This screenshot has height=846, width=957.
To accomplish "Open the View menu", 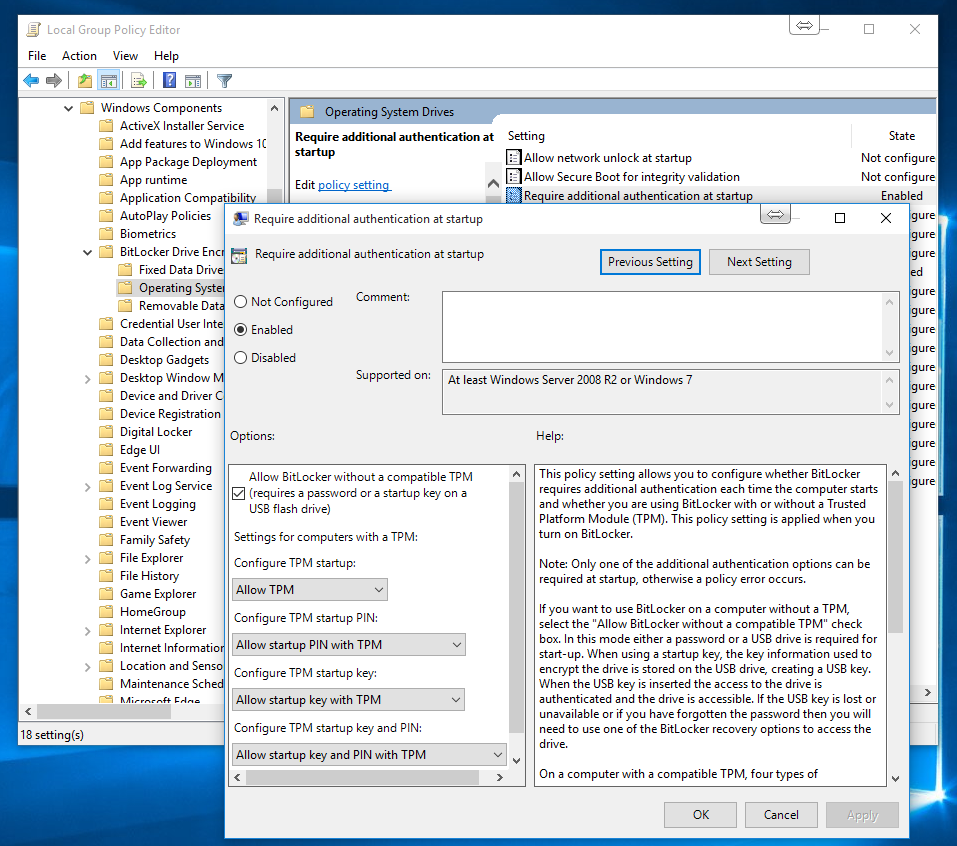I will (x=125, y=56).
